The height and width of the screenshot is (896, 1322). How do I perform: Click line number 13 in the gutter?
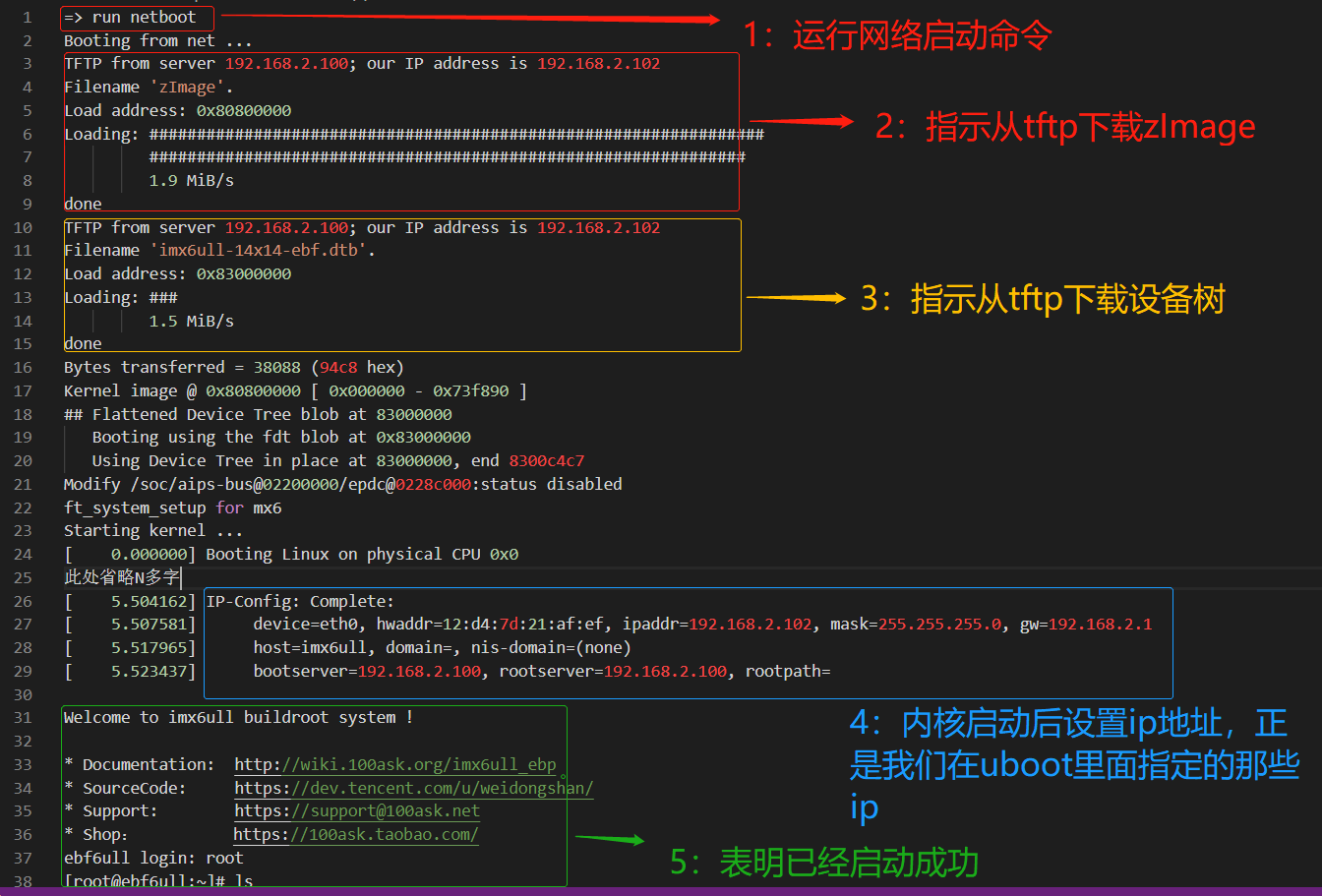(24, 297)
